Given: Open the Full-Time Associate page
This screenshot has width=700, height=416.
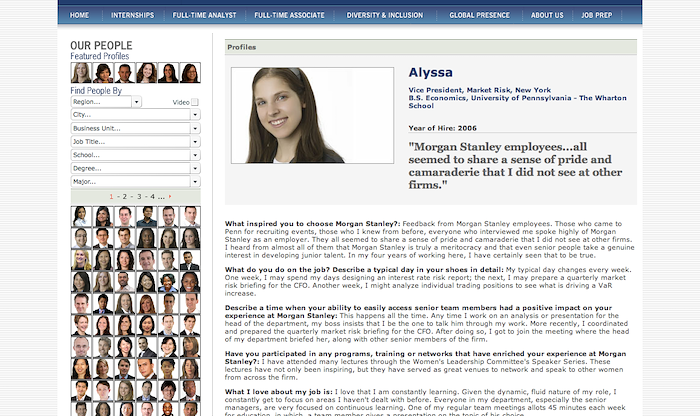Looking at the screenshot, I should point(289,15).
